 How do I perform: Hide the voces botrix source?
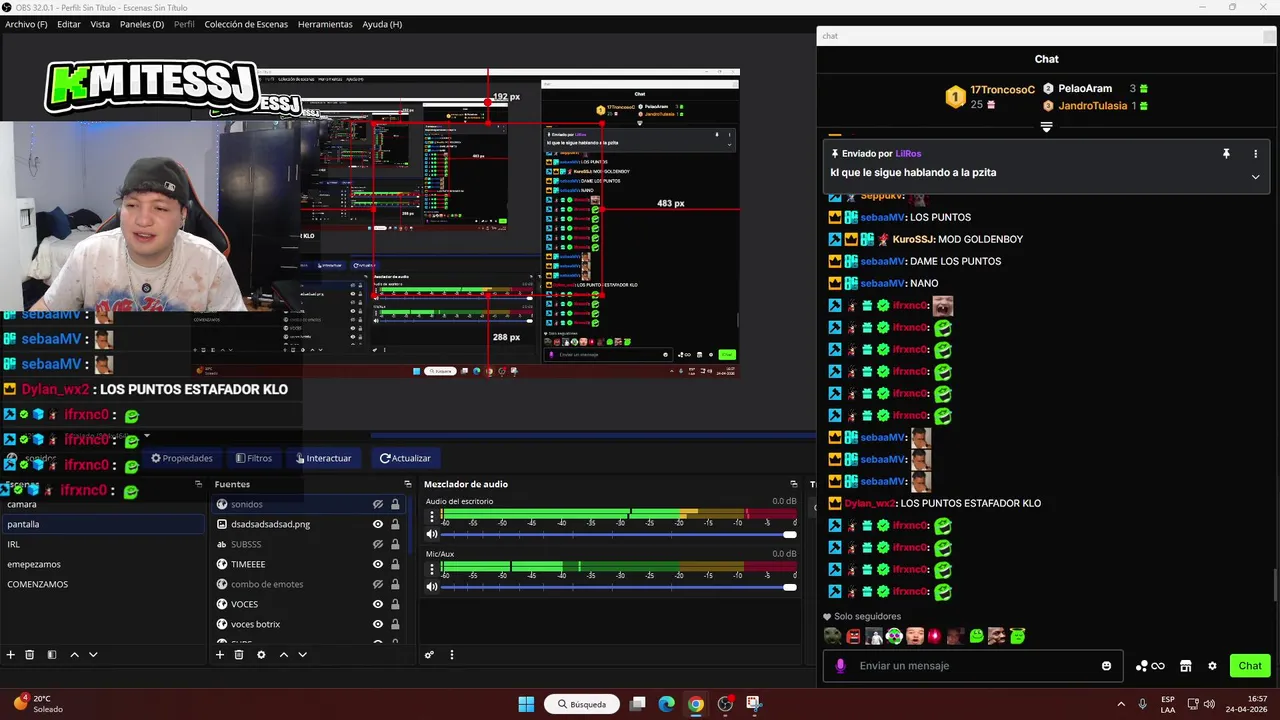point(378,624)
